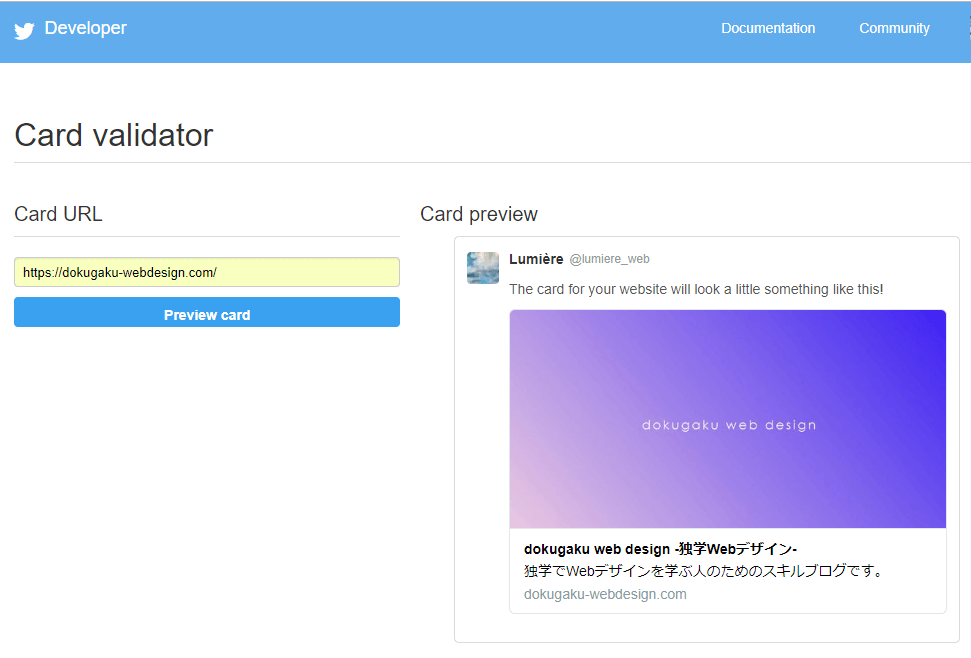Click the Card preview heading
Image resolution: width=971 pixels, height=658 pixels.
click(479, 214)
